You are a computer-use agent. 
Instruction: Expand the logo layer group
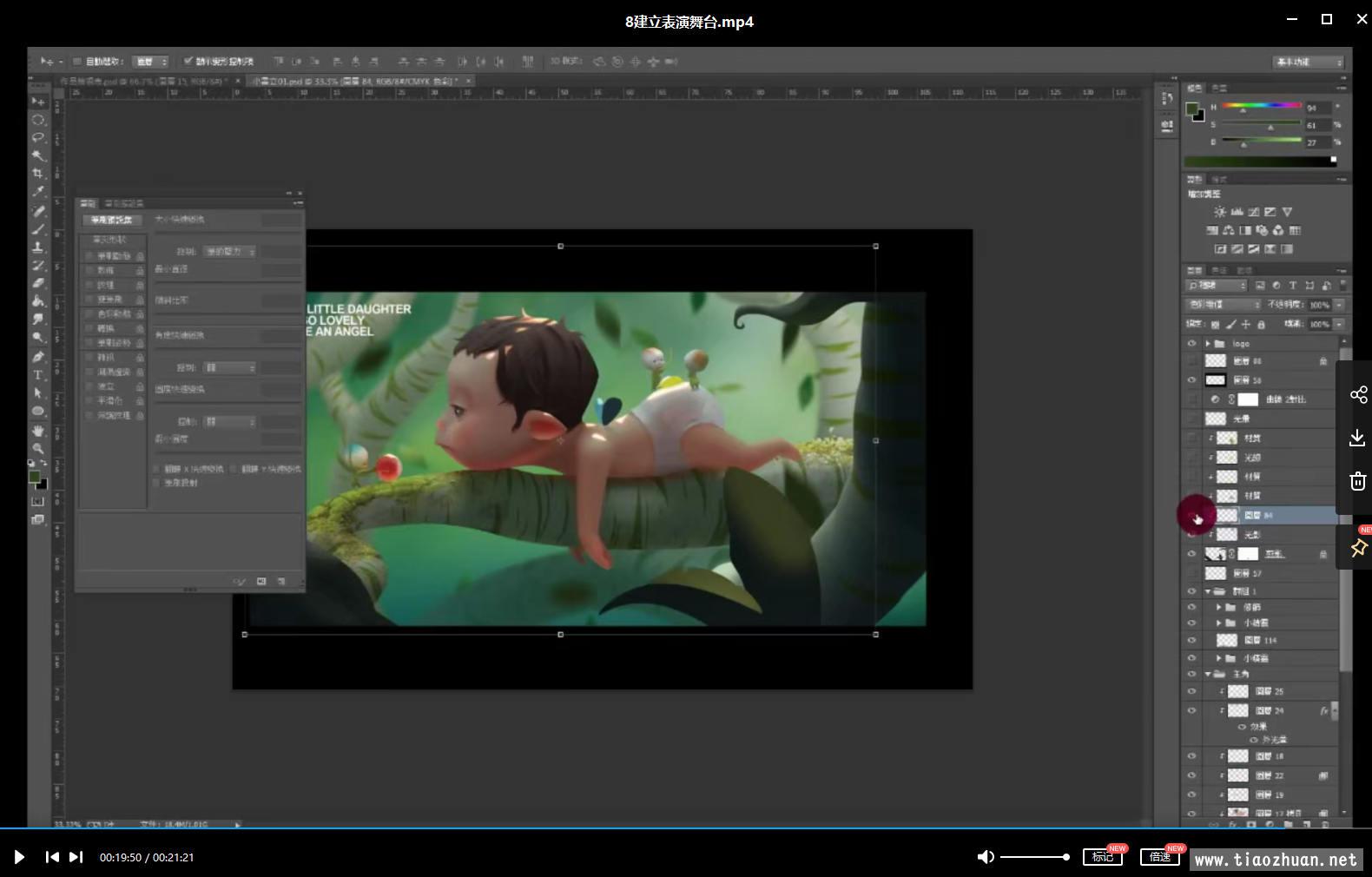click(x=1208, y=344)
